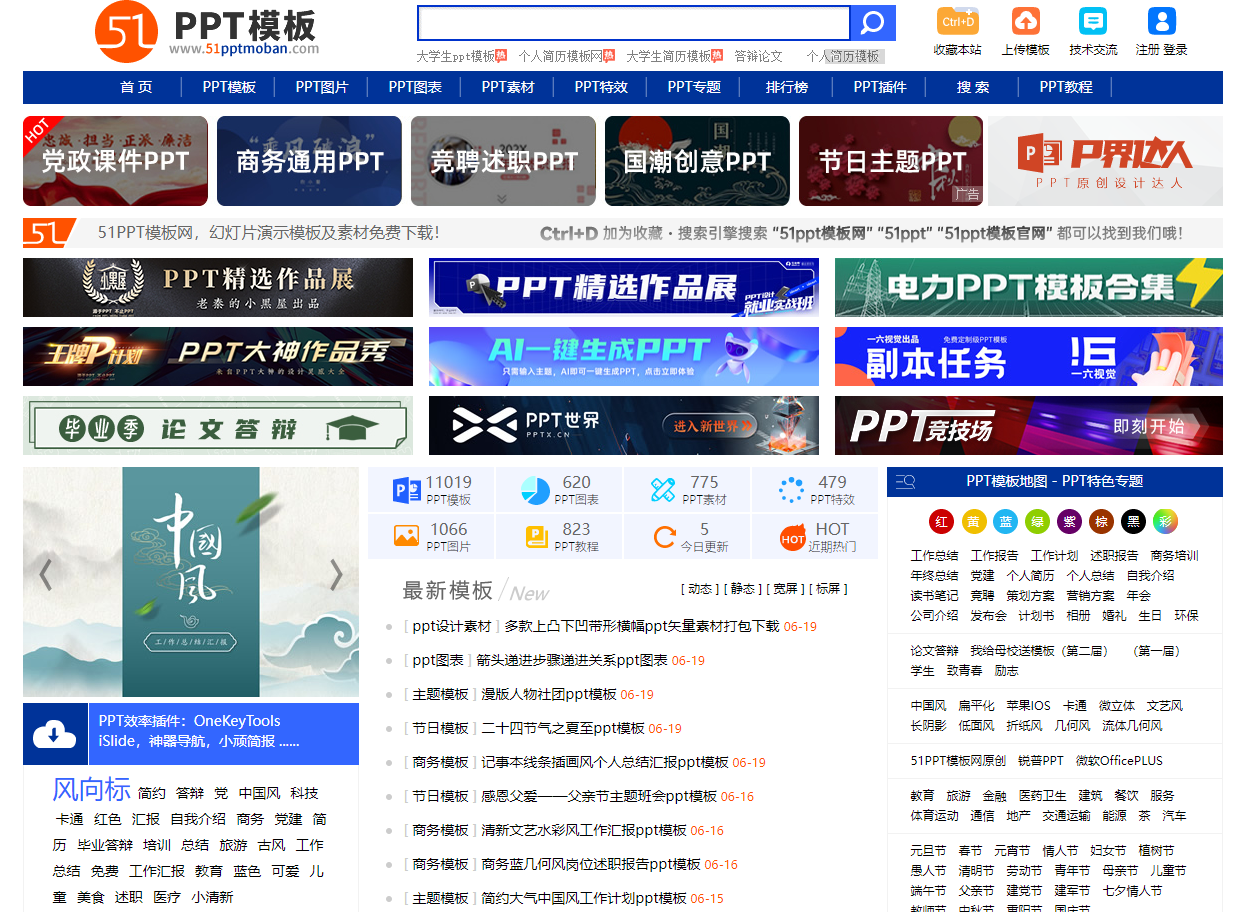
Task: Show the next carousel slide arrow
Action: 336,575
